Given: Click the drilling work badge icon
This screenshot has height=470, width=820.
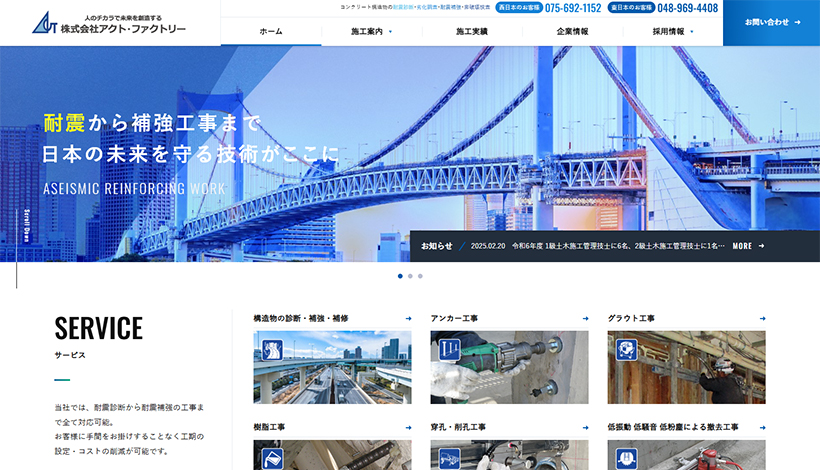Looking at the screenshot, I should click(x=449, y=459).
